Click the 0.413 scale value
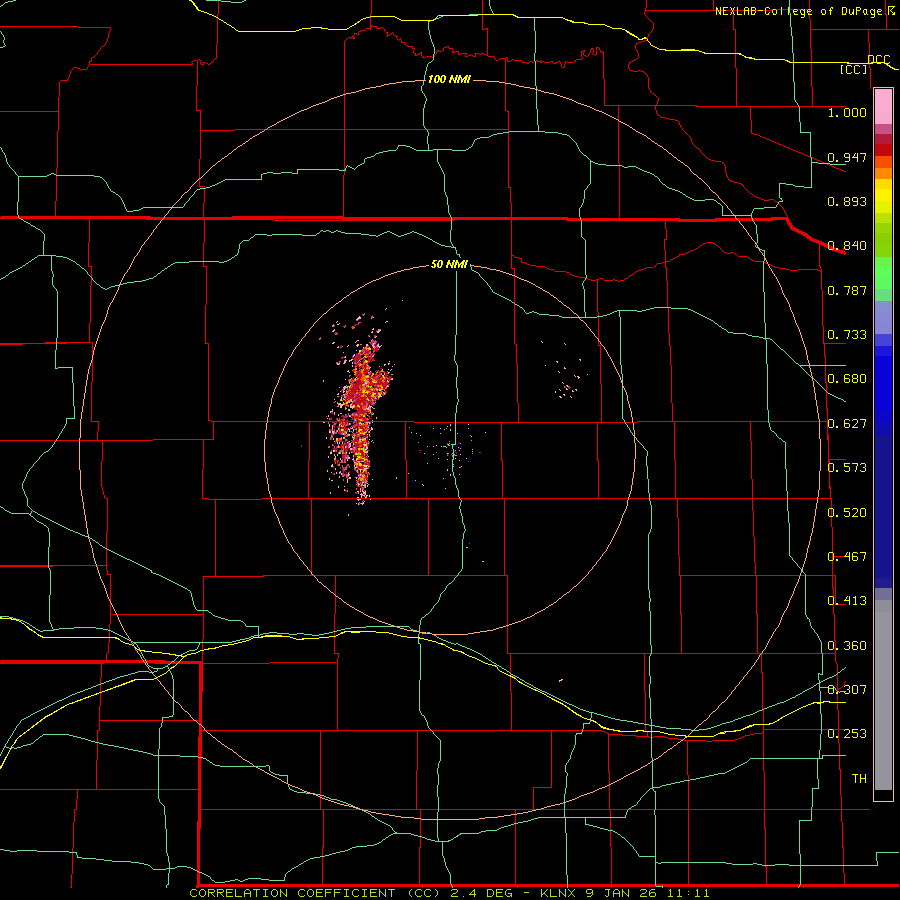This screenshot has height=900, width=900. pyautogui.click(x=847, y=601)
